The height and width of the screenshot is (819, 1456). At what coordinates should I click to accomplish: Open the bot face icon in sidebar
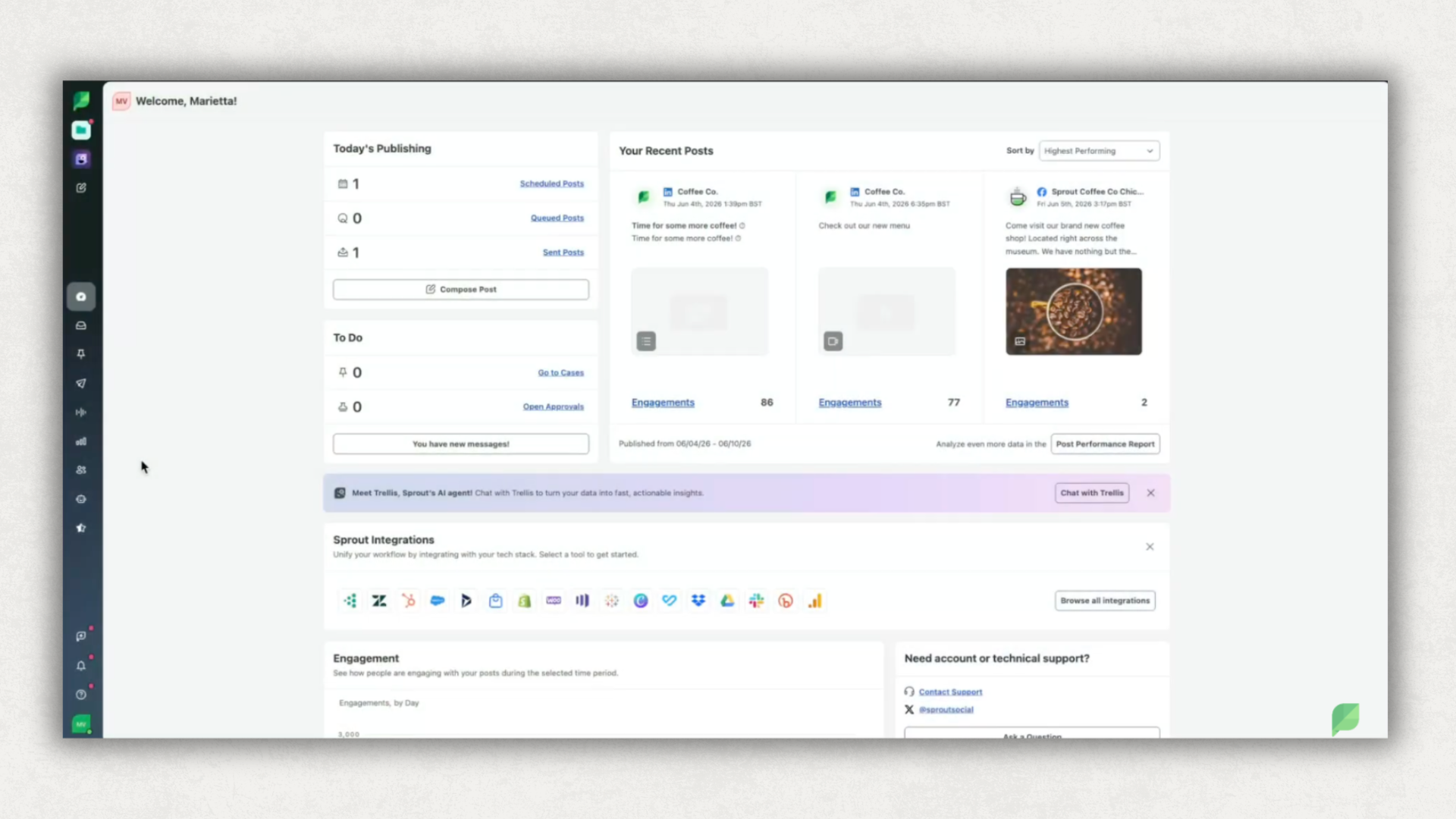(x=81, y=499)
